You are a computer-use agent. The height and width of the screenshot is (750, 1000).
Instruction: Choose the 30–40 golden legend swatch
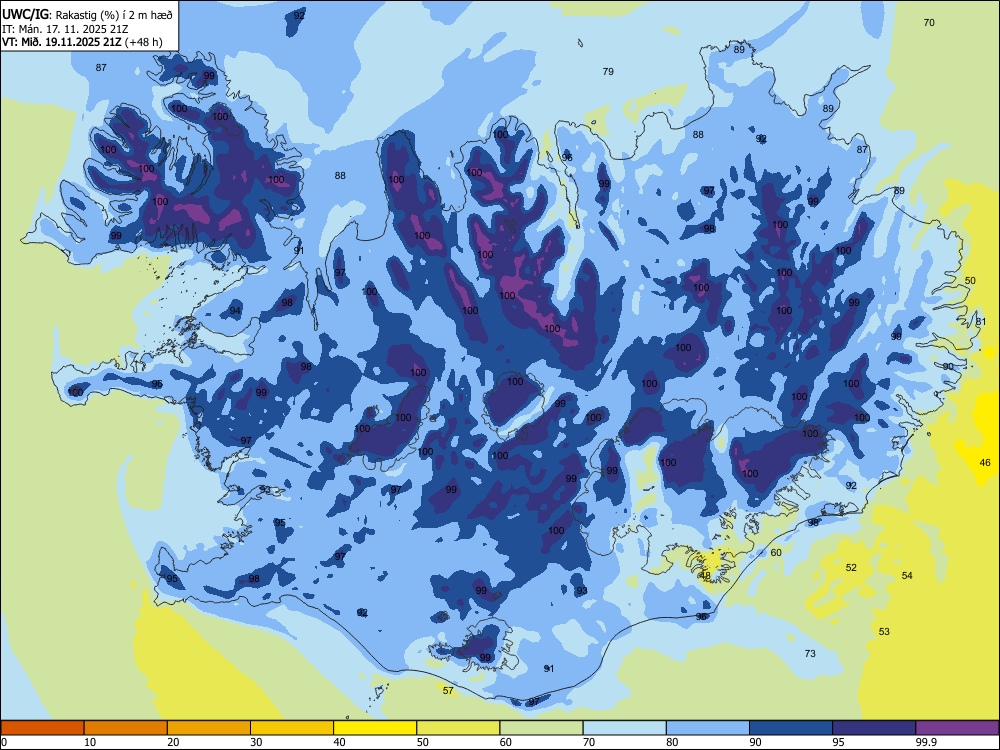pyautogui.click(x=292, y=728)
